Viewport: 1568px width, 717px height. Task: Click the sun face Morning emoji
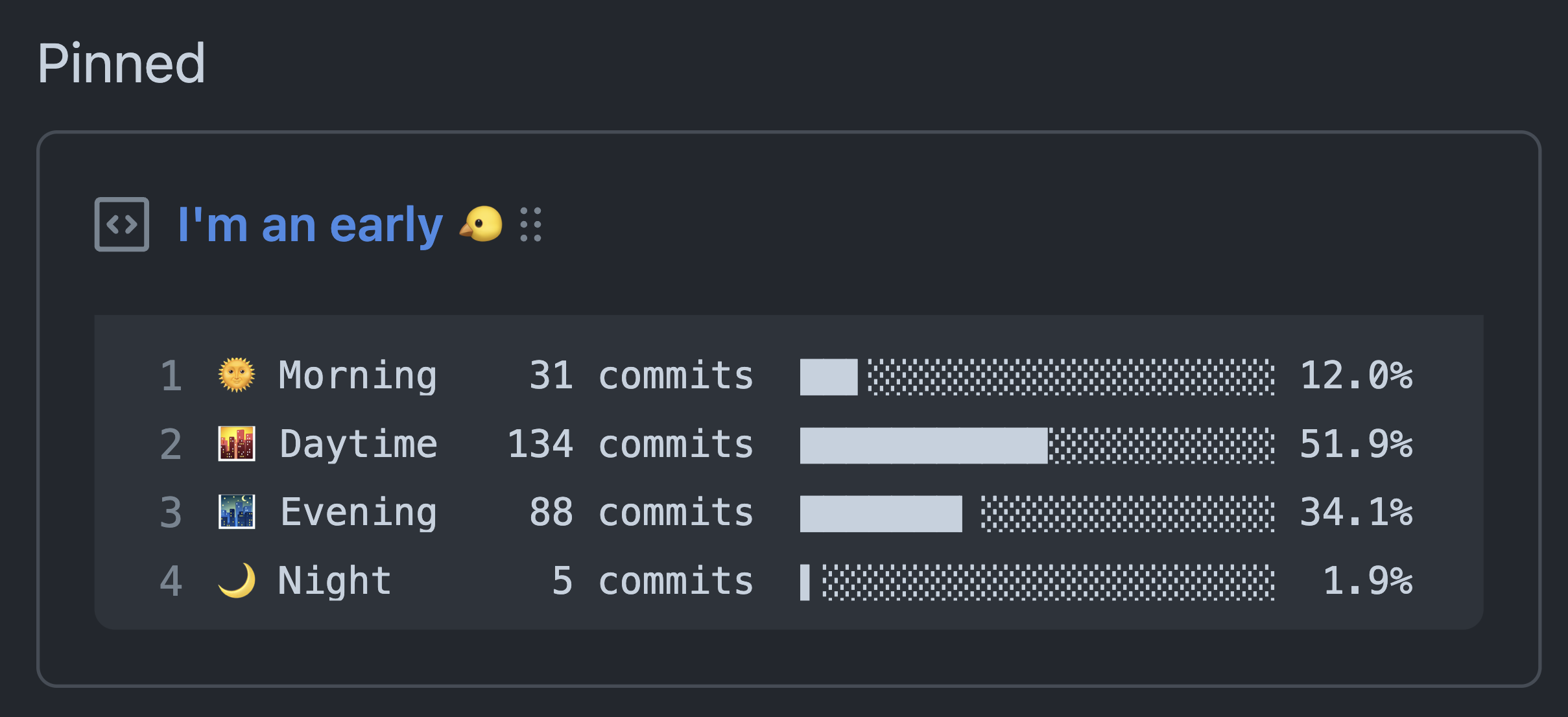(x=237, y=375)
